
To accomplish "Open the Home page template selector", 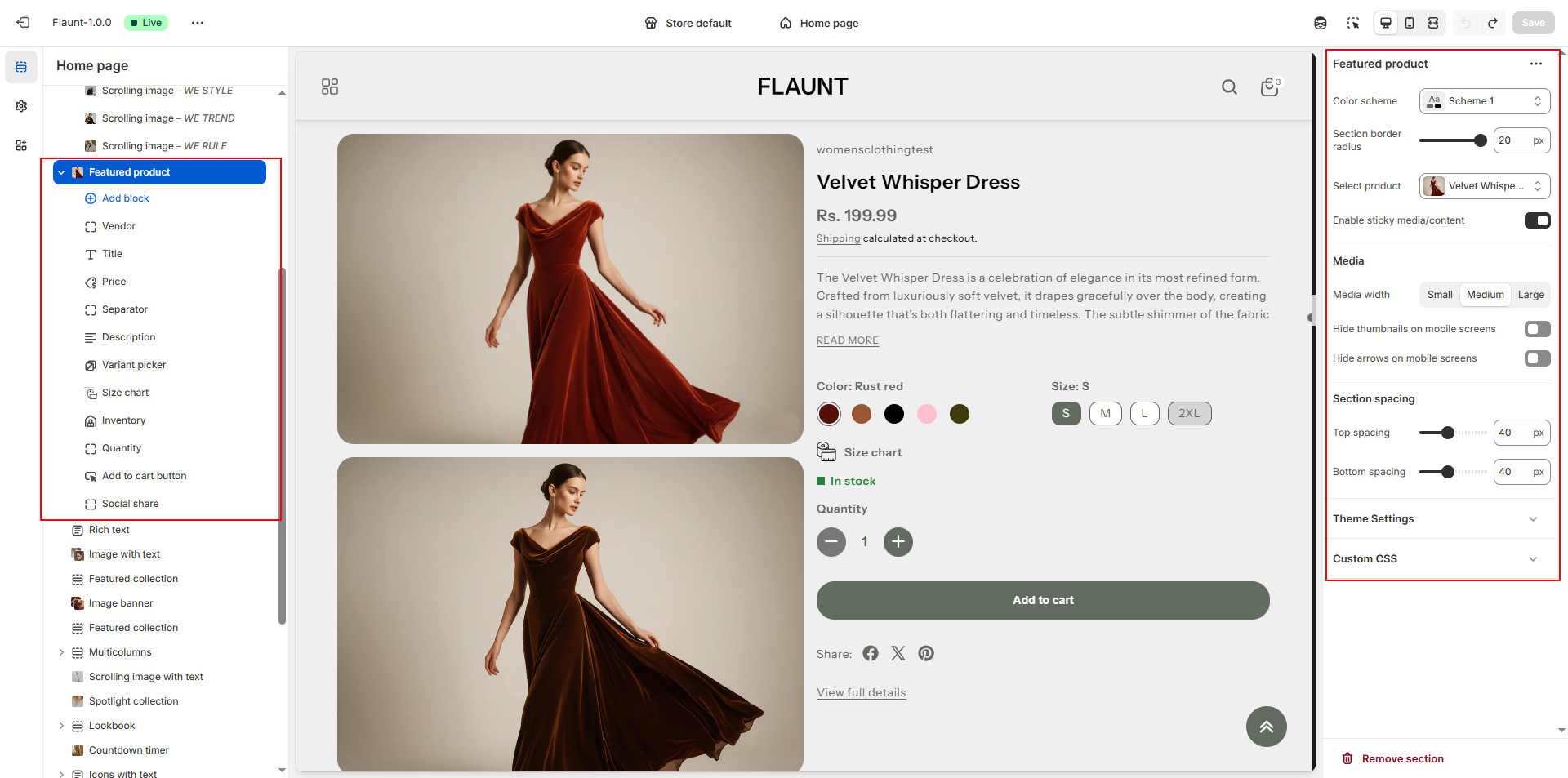I will pyautogui.click(x=819, y=23).
